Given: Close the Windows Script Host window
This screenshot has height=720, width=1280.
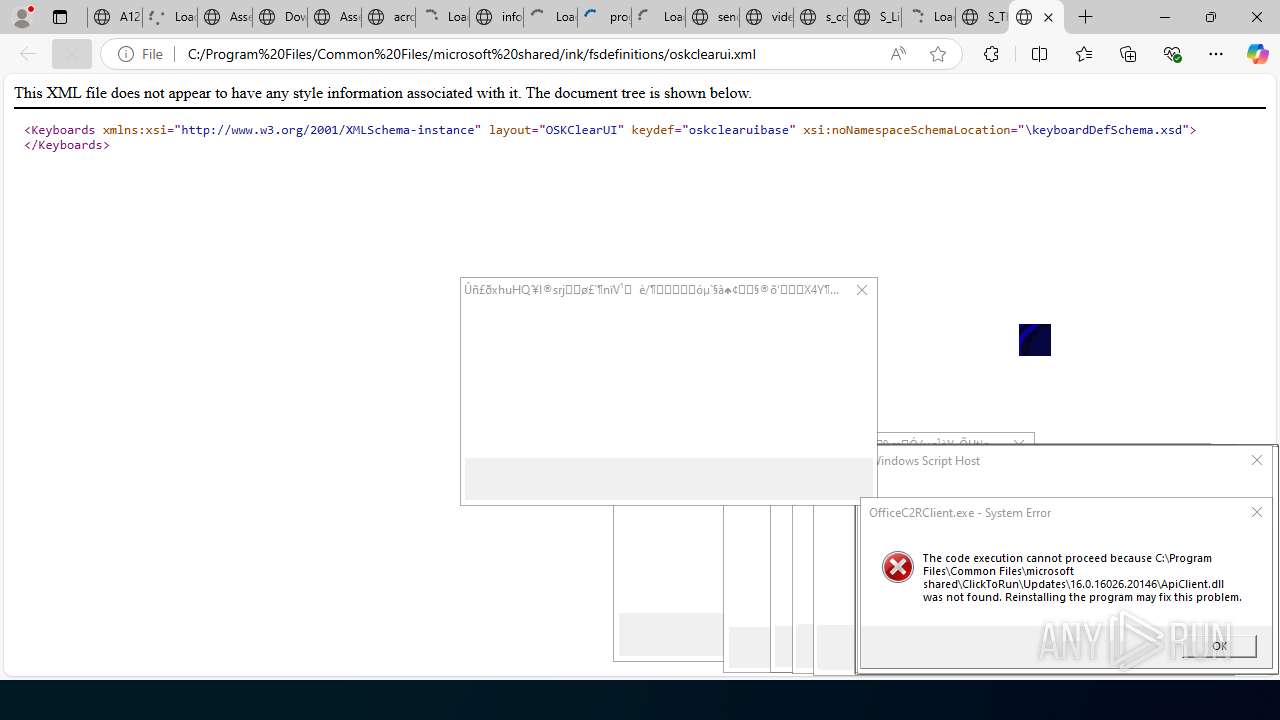Looking at the screenshot, I should (x=1257, y=460).
